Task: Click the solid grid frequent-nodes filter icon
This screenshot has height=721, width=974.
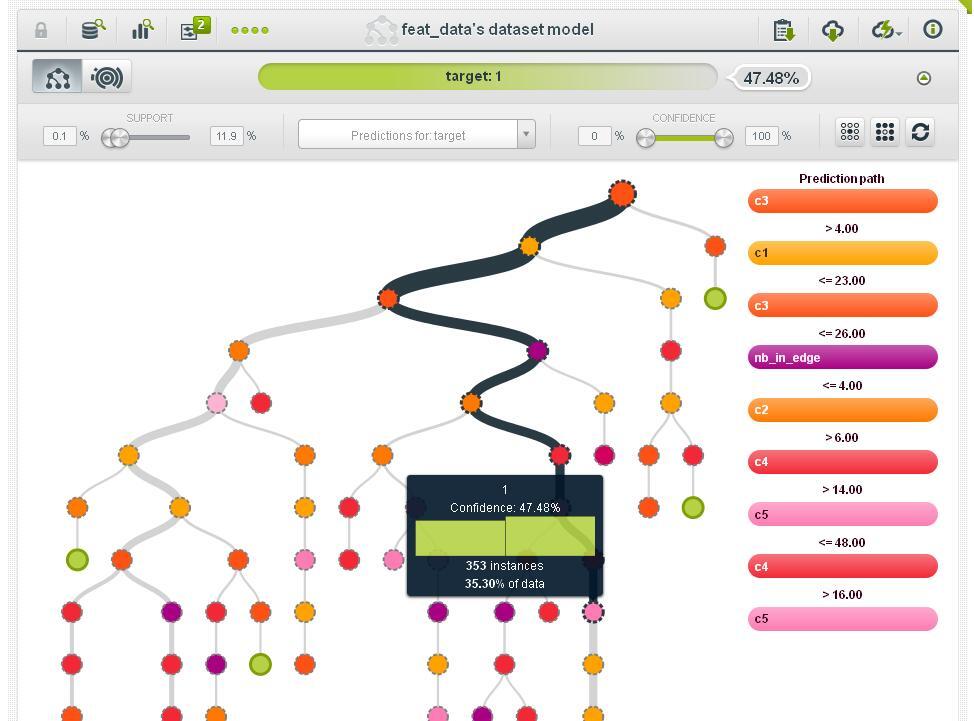Action: pos(885,132)
